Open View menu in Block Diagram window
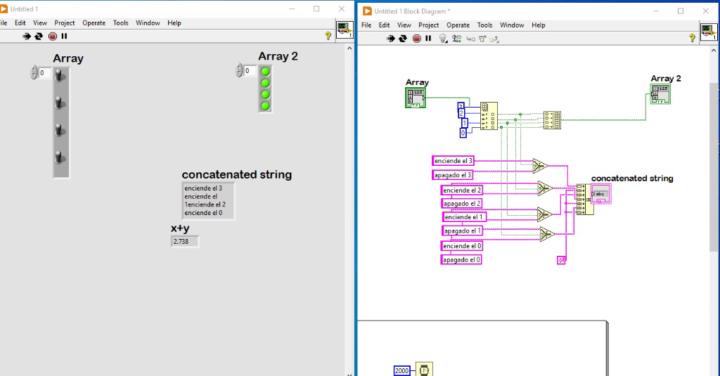The width and height of the screenshot is (720, 376). (404, 25)
